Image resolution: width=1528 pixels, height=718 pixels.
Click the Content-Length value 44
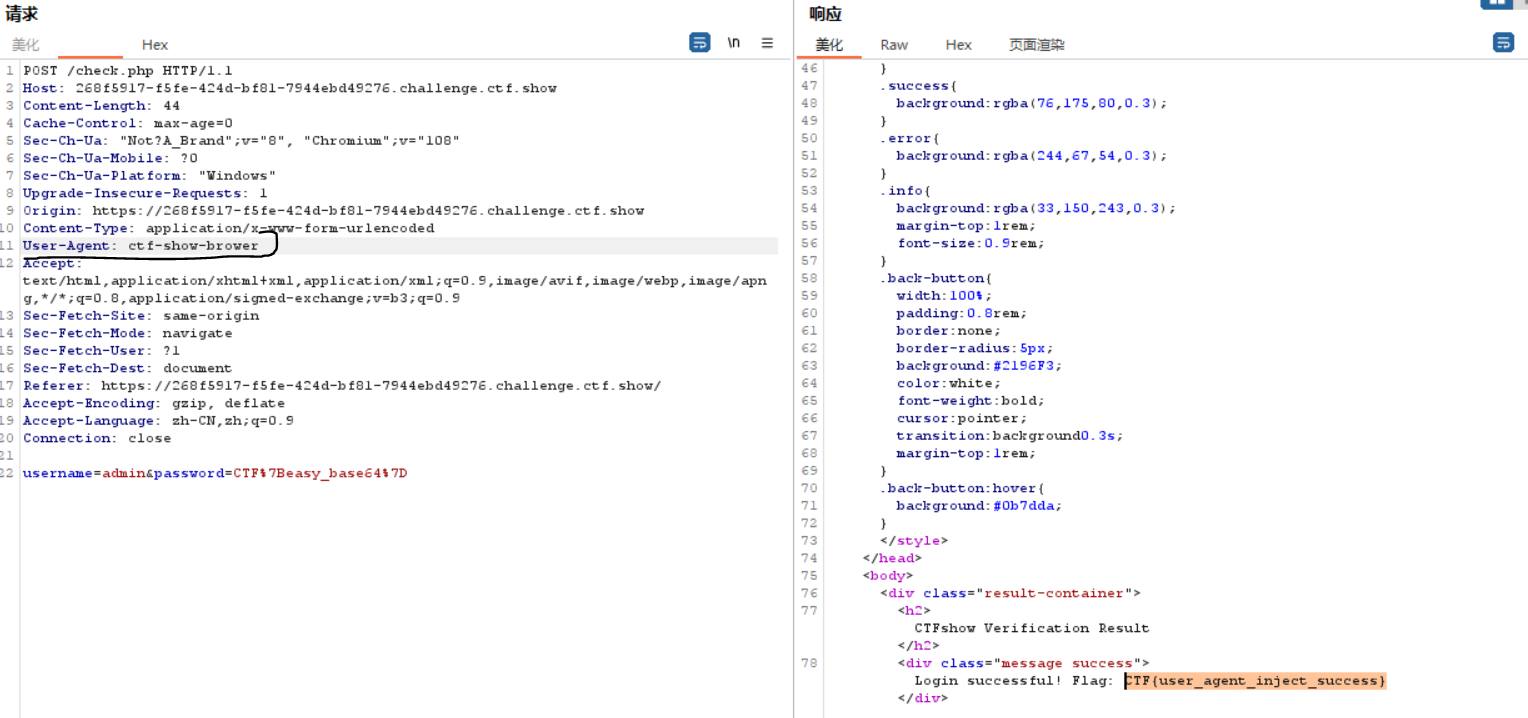pyautogui.click(x=171, y=106)
